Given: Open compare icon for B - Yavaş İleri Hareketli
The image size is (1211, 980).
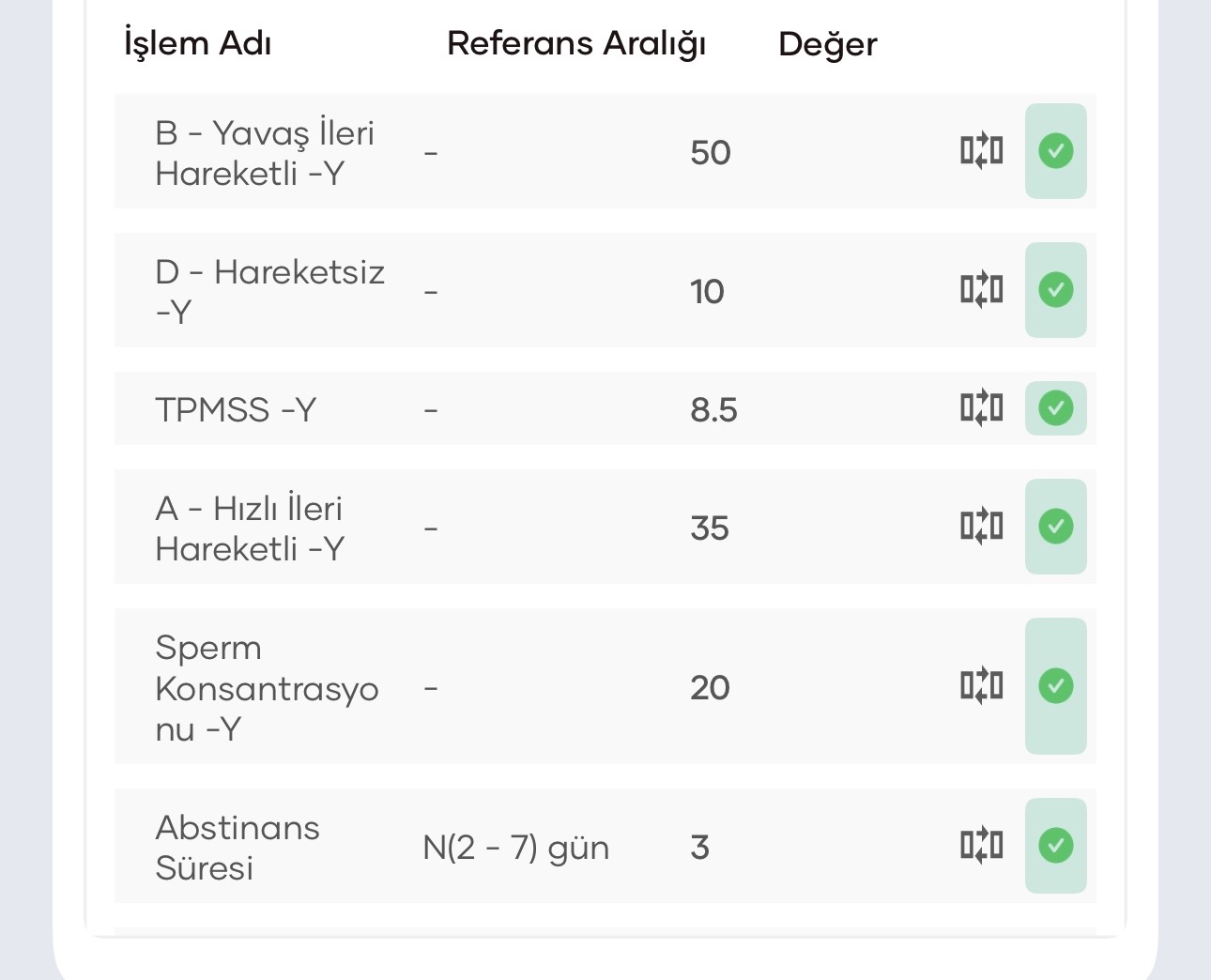Looking at the screenshot, I should (981, 151).
